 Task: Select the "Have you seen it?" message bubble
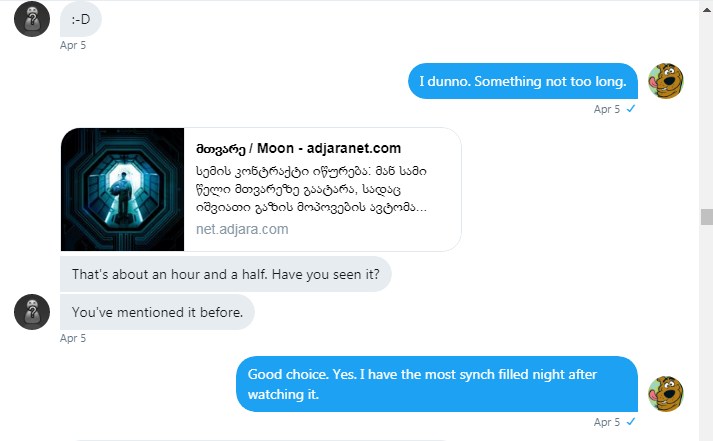[225, 273]
